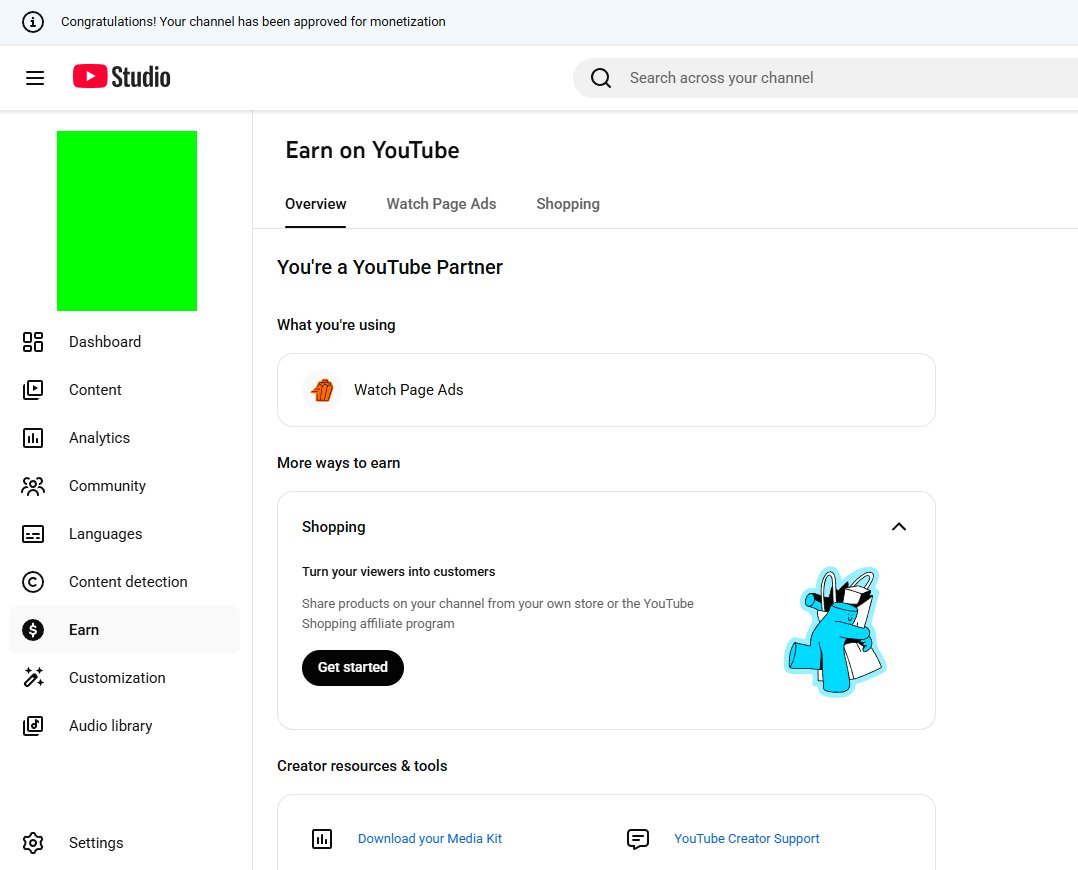Click the monetization approved banner text

pos(253,21)
